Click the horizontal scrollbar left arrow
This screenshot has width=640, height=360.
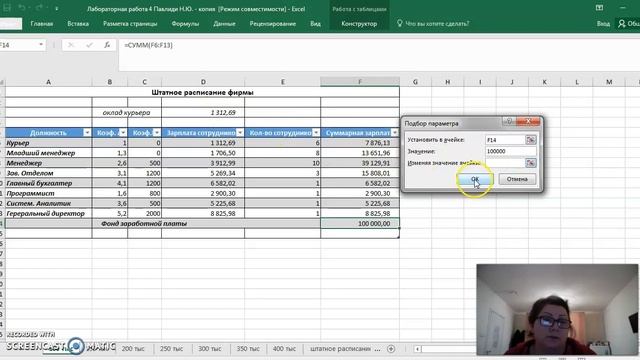point(417,349)
